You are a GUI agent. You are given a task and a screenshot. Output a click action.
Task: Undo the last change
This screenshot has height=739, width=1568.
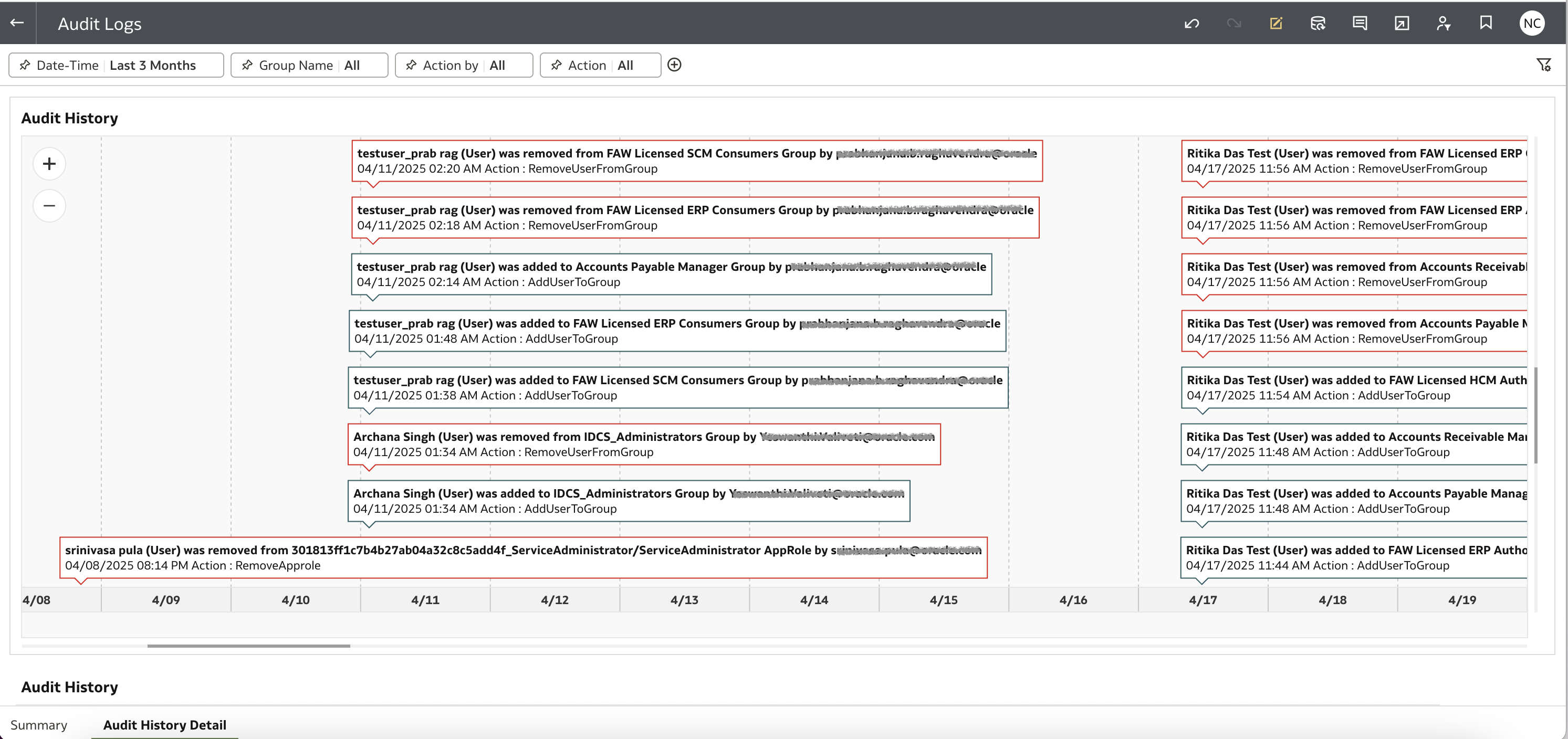click(1192, 23)
